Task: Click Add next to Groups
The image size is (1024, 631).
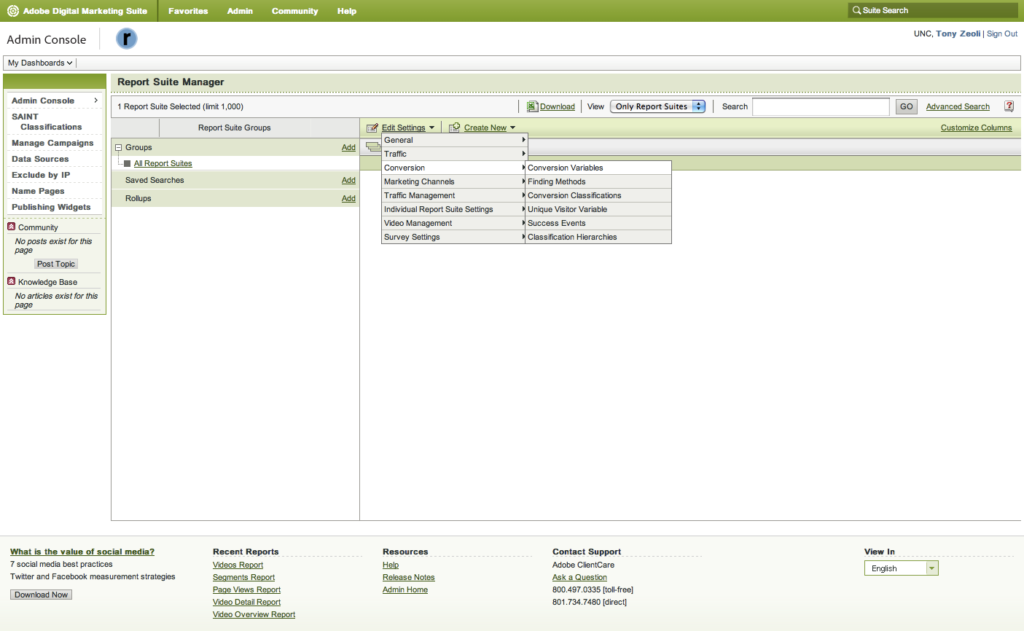Action: point(349,148)
